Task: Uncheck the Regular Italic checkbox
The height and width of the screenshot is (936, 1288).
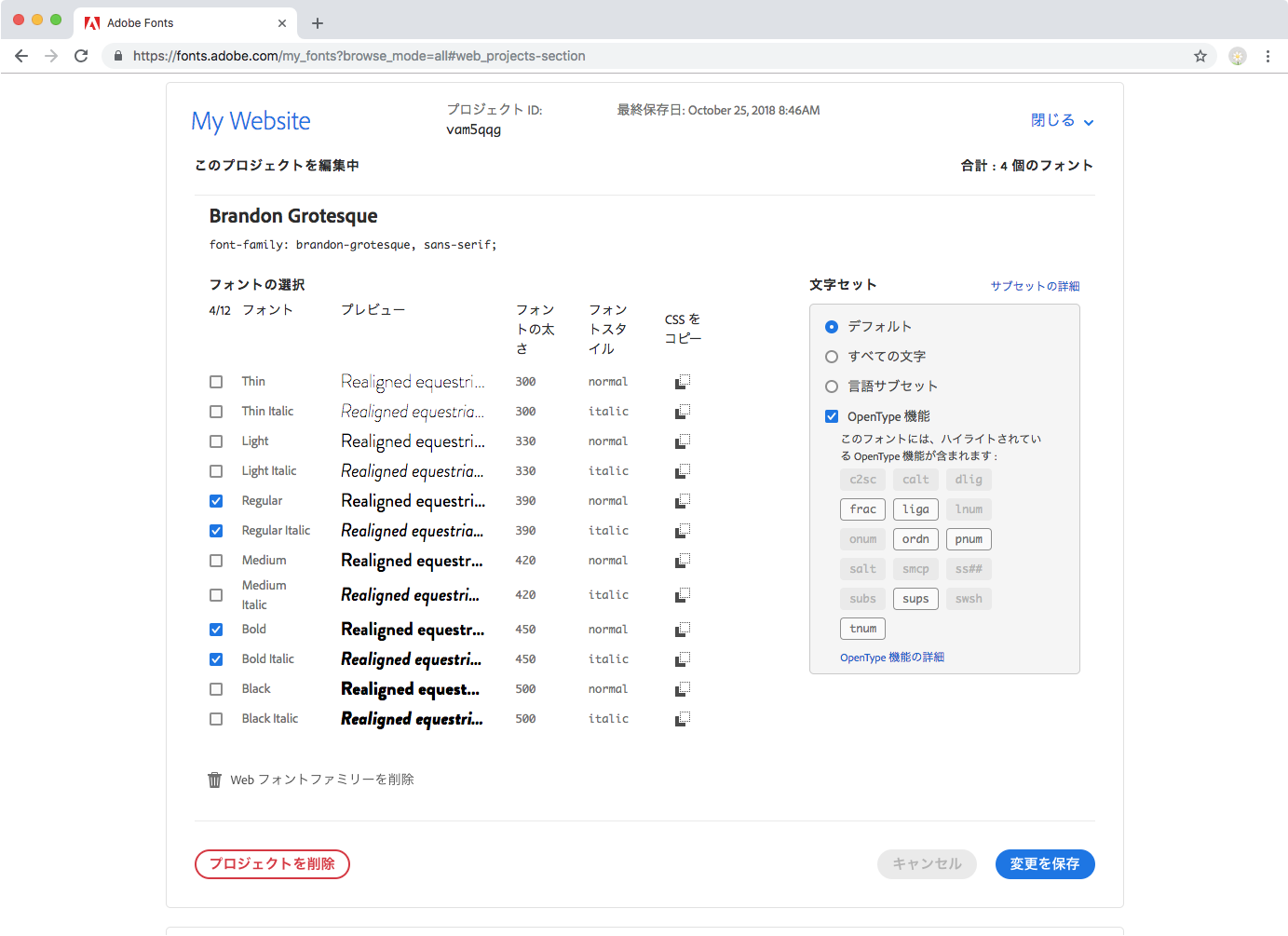Action: click(x=216, y=531)
